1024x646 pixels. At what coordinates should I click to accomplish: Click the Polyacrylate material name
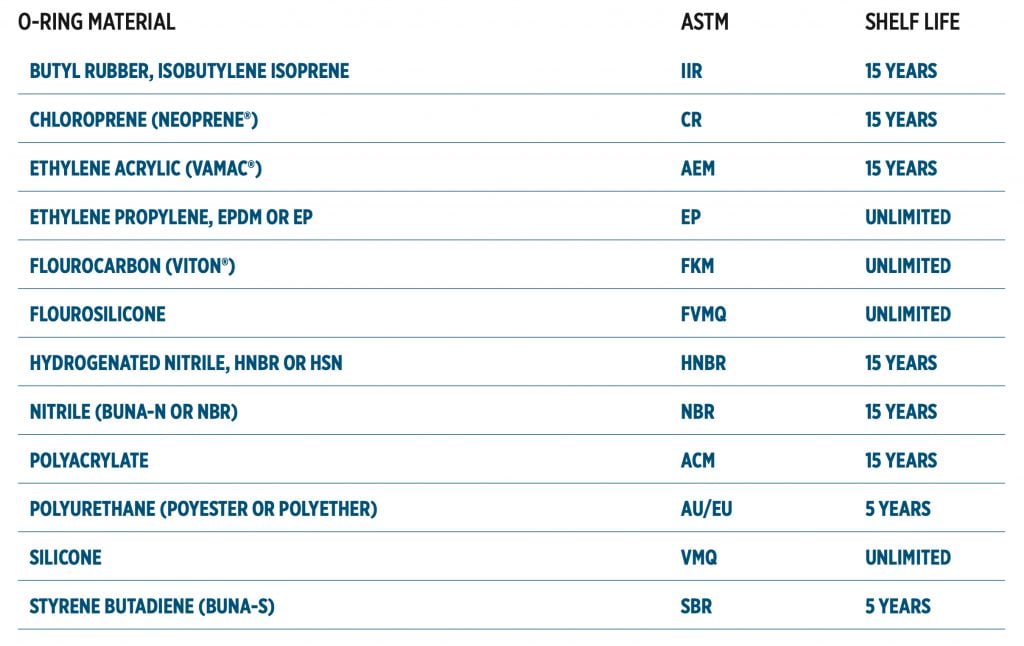click(89, 460)
